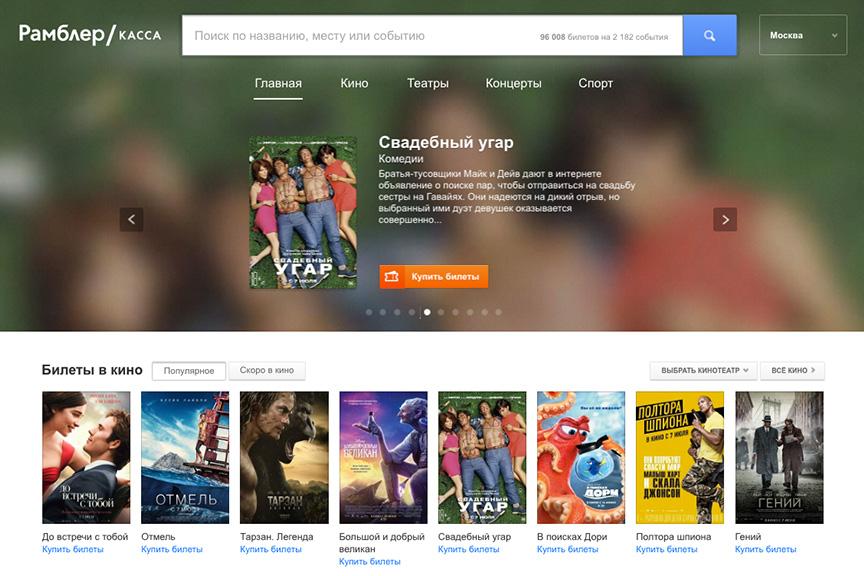The width and height of the screenshot is (864, 576).
Task: Select the Спорт navigation tab
Action: click(x=595, y=84)
